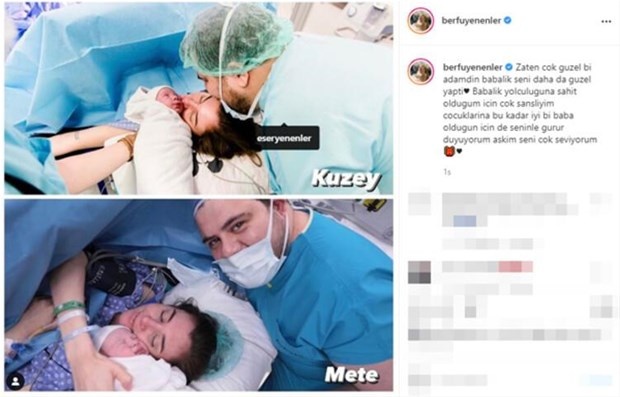Click the '1s' post timestamp

447,172
